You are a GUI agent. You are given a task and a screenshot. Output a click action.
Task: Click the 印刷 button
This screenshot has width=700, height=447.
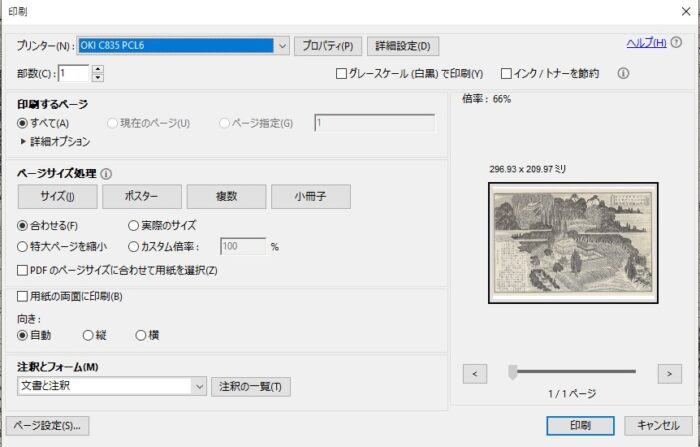pyautogui.click(x=580, y=426)
